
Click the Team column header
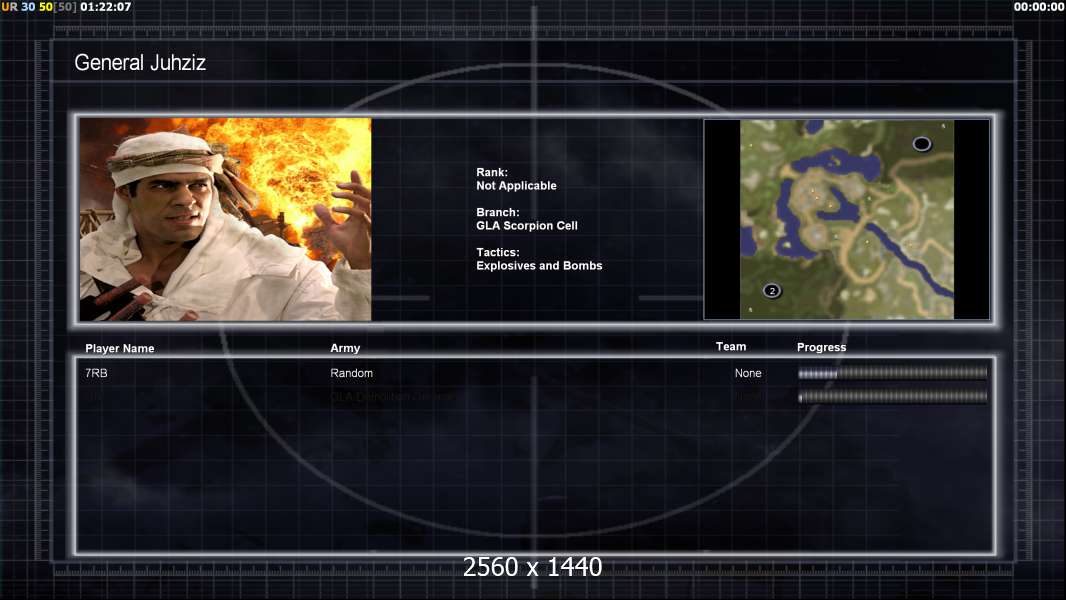coord(731,347)
